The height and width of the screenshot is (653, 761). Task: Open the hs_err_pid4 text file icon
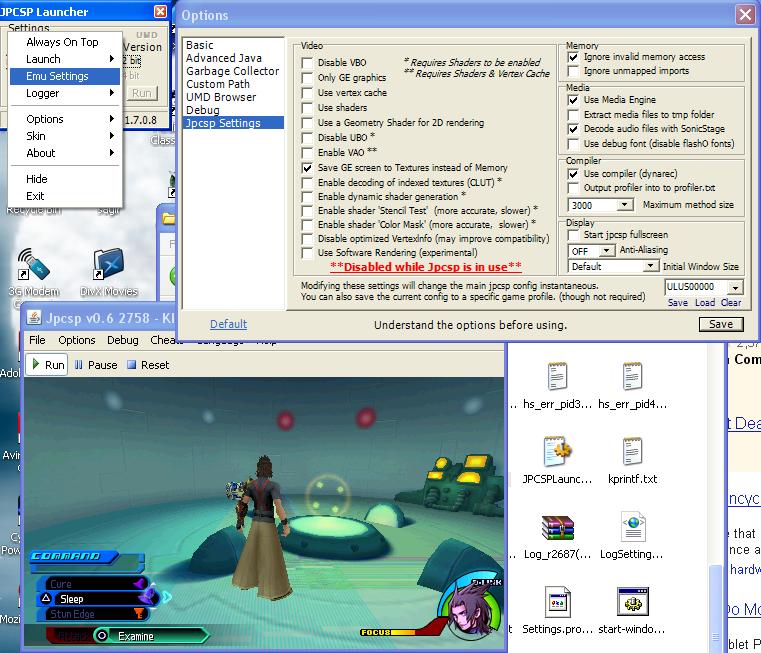pyautogui.click(x=632, y=376)
